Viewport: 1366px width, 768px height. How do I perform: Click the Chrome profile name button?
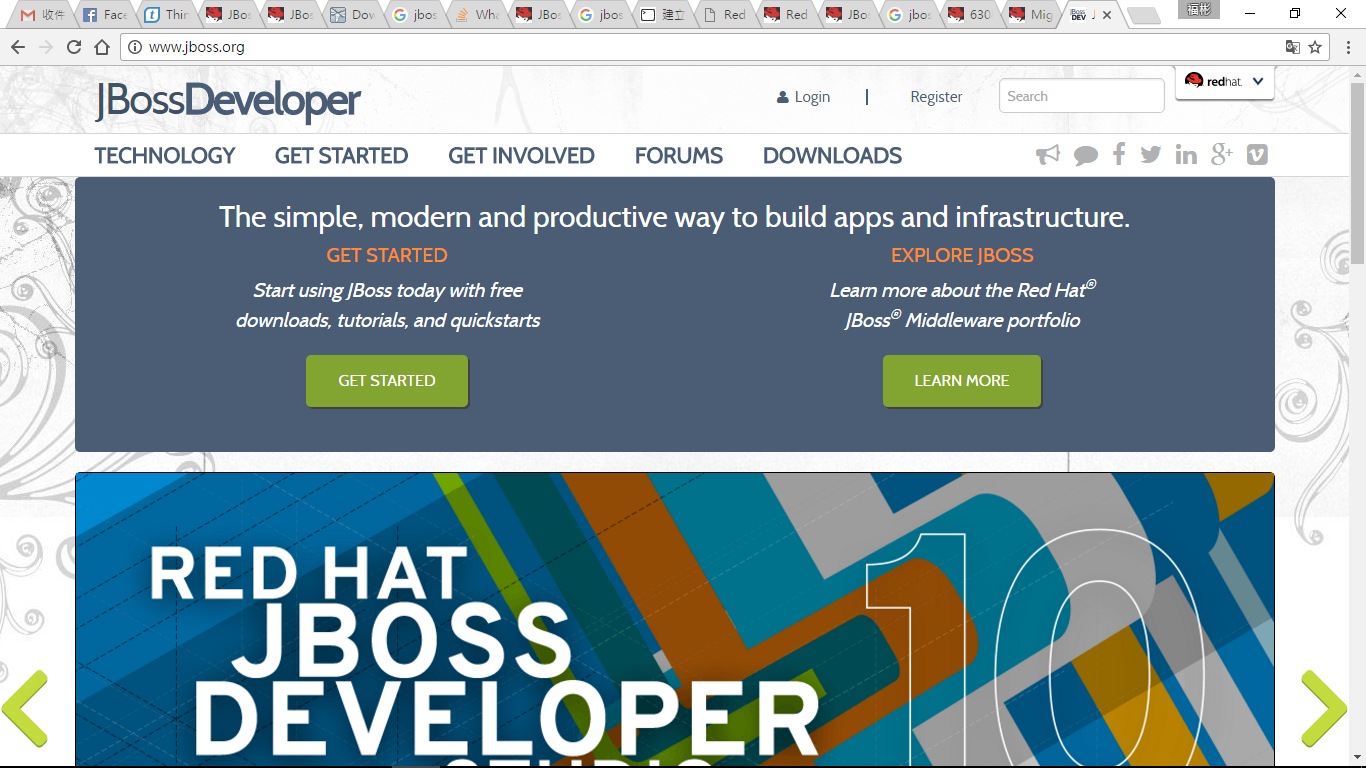point(1198,11)
